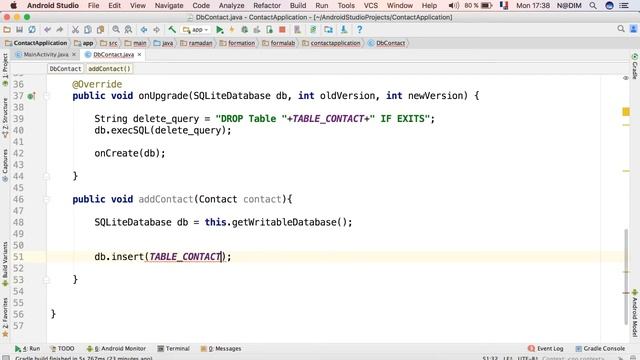The height and width of the screenshot is (360, 640).
Task: Open the Gradle sidebar tab on right
Action: click(635, 66)
